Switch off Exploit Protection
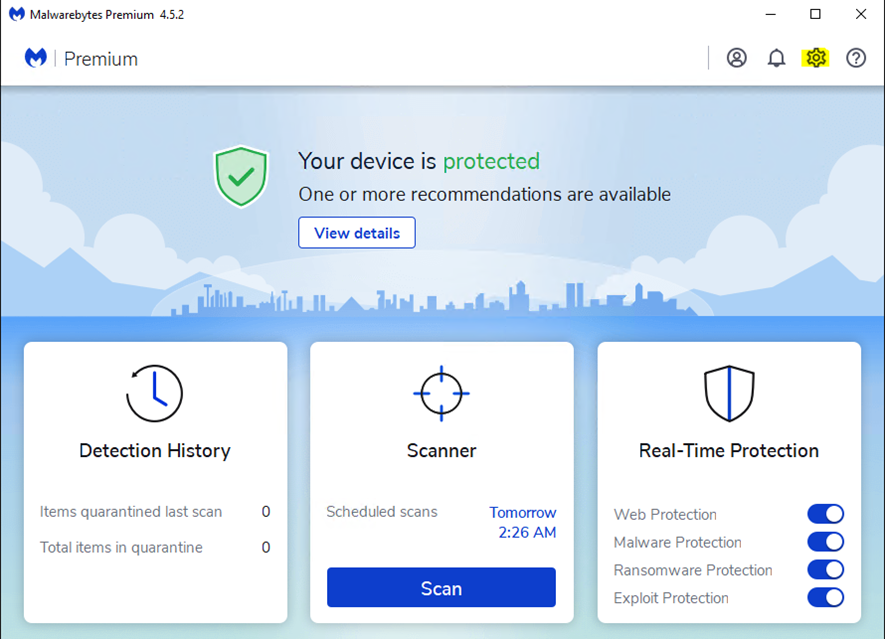This screenshot has height=639, width=885. 825,598
